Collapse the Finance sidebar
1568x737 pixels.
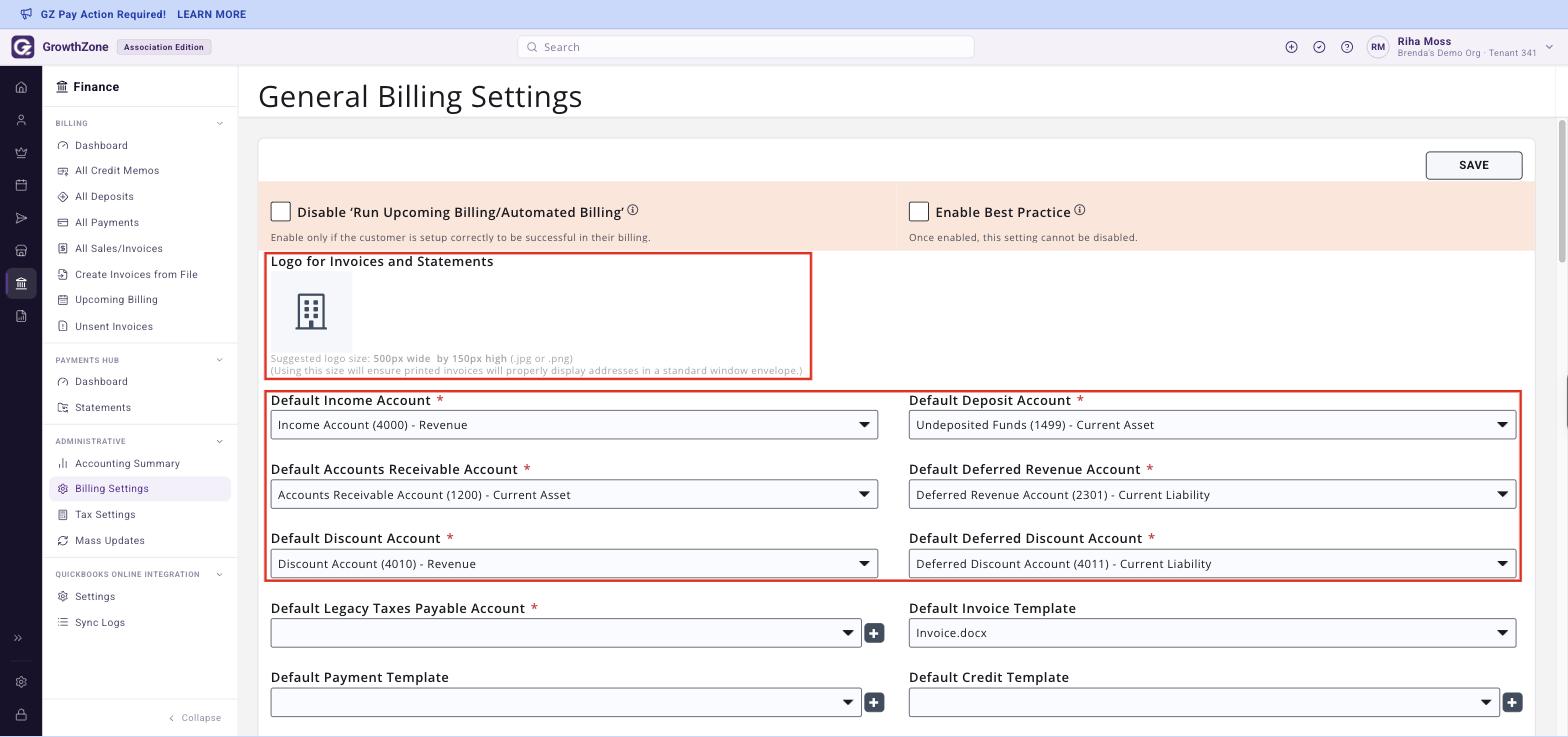(195, 718)
